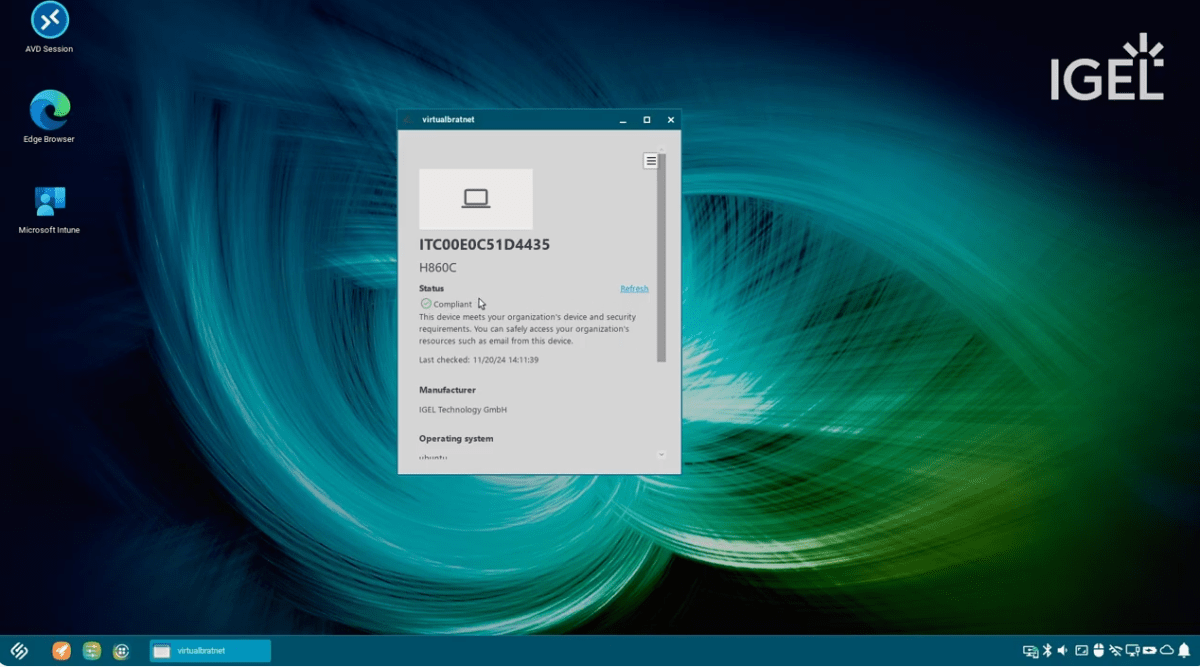This screenshot has height=667, width=1200.
Task: Click the mouse settings tray icon
Action: (1099, 651)
